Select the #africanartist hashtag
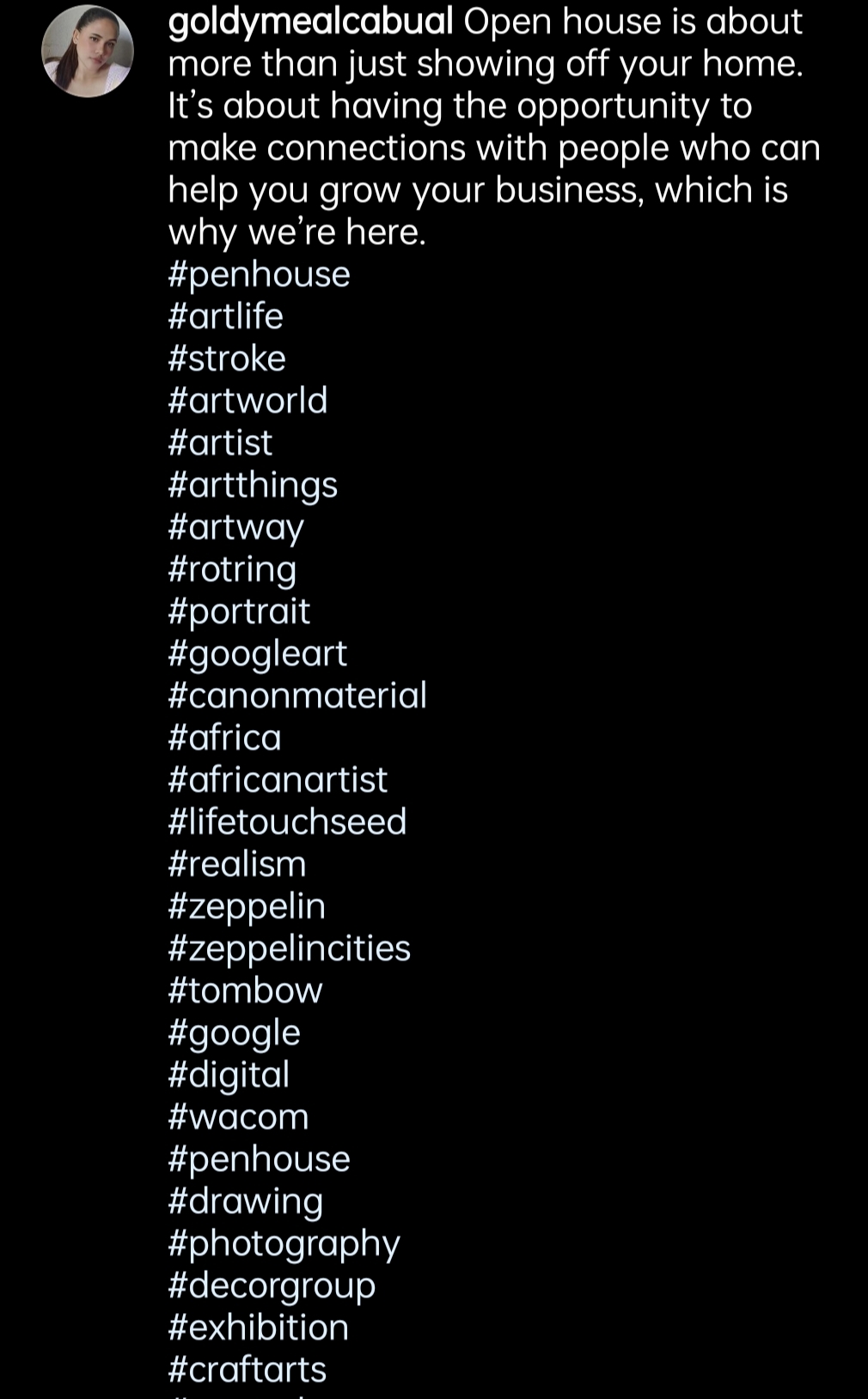Viewport: 868px width, 1399px height. [278, 780]
